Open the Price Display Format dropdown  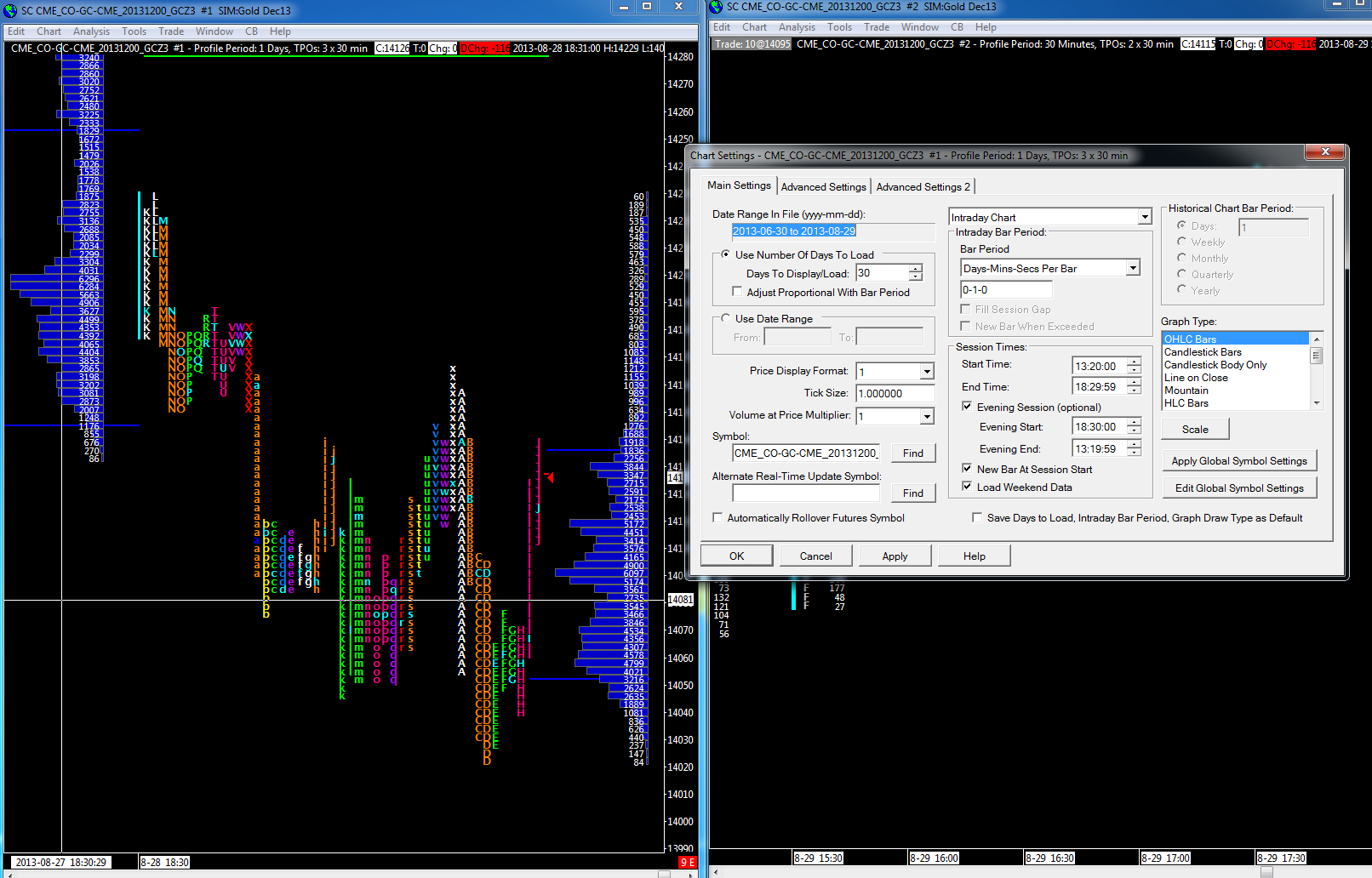click(927, 372)
